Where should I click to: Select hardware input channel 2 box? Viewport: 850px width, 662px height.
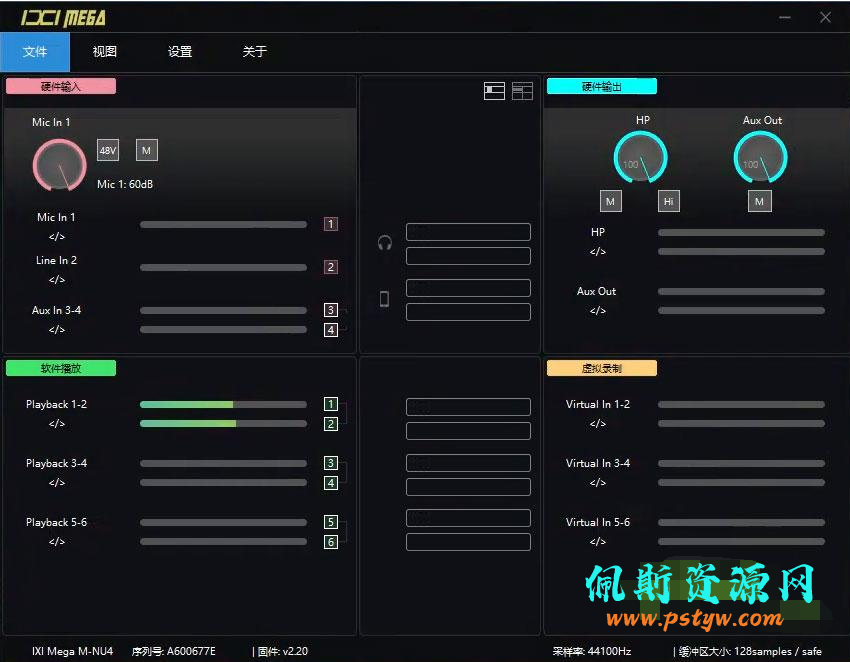pos(331,267)
